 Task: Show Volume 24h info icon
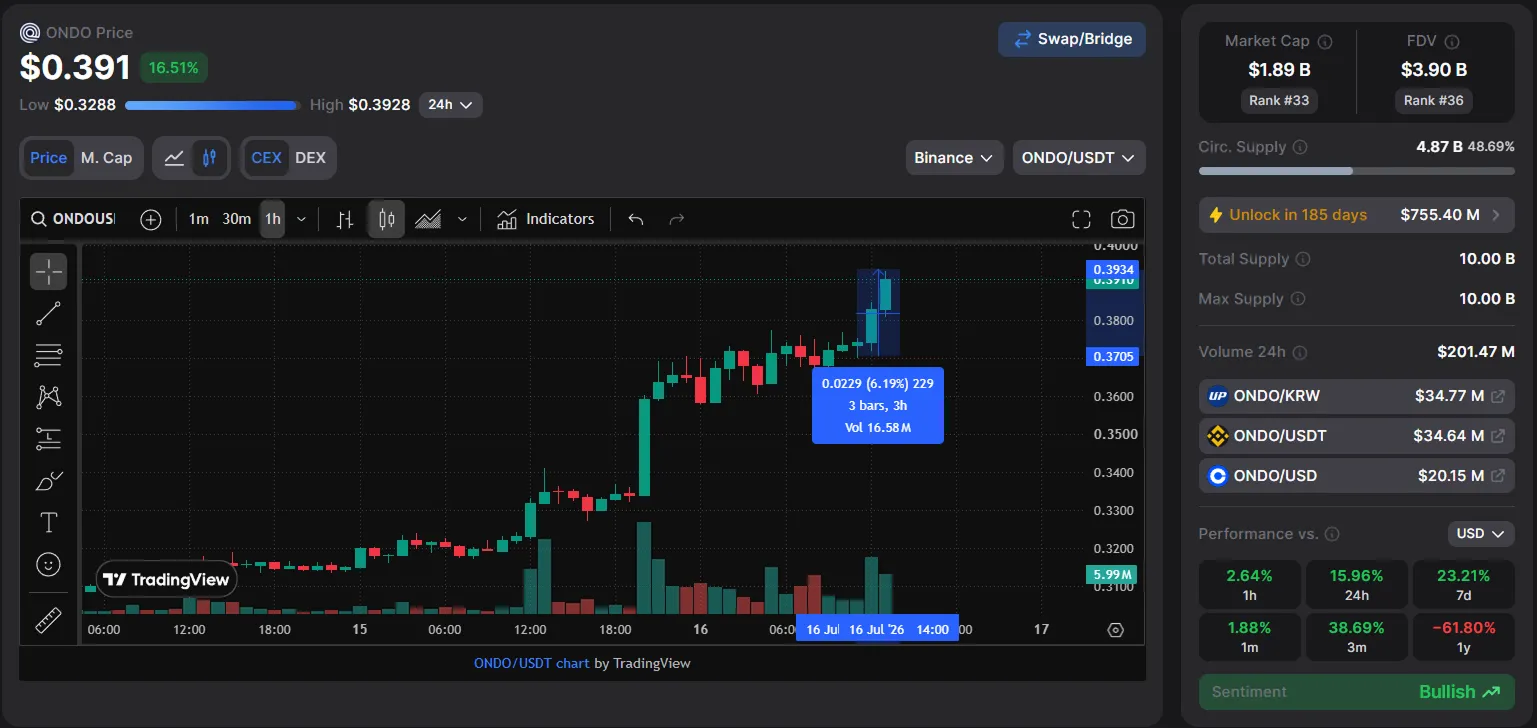[x=1299, y=352]
